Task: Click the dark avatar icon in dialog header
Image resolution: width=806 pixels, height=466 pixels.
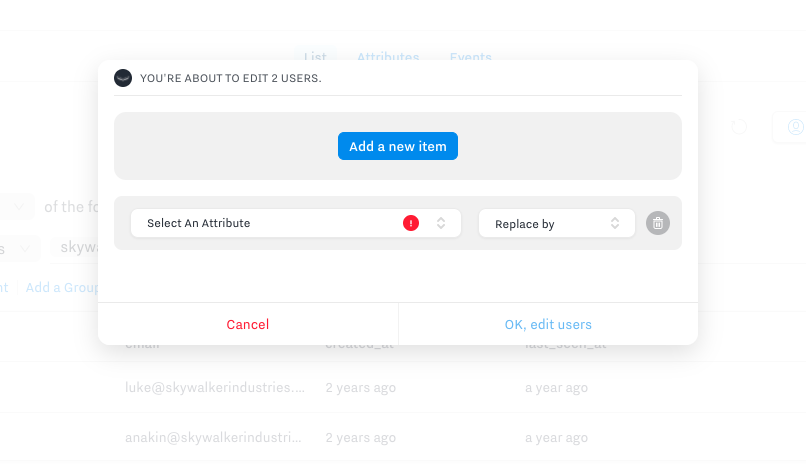Action: pos(123,78)
